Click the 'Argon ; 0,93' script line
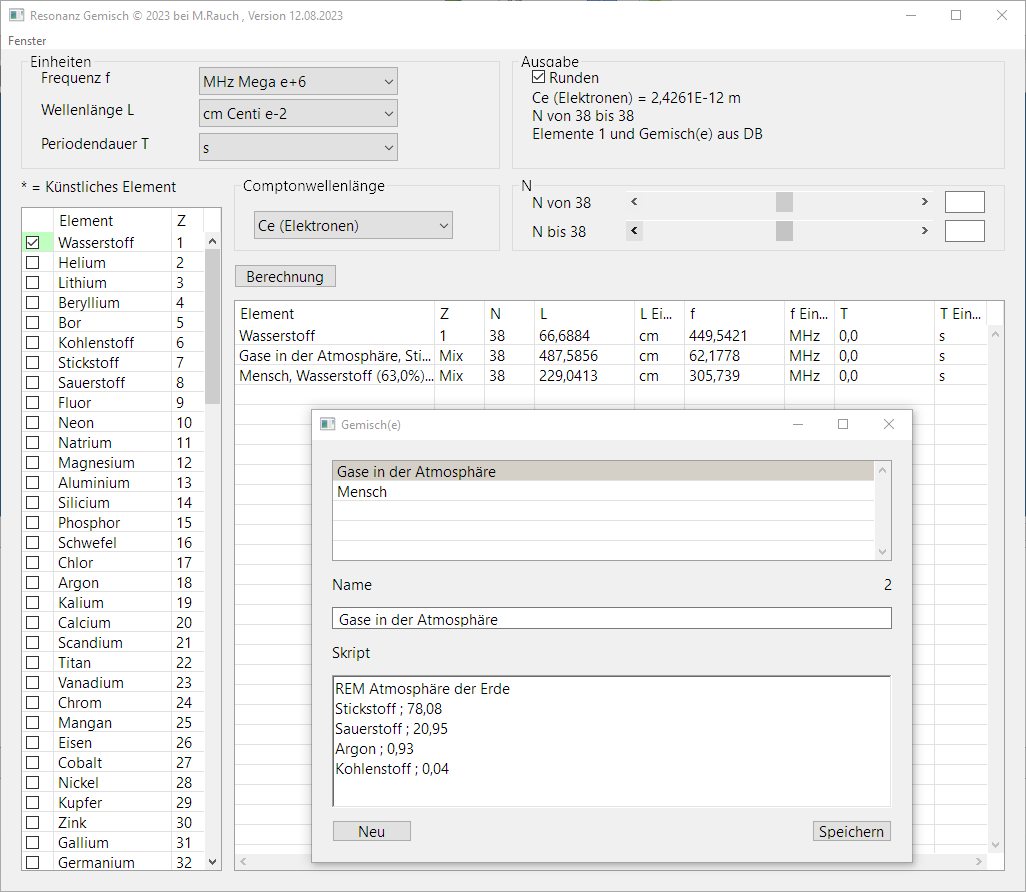The image size is (1026, 892). click(374, 749)
